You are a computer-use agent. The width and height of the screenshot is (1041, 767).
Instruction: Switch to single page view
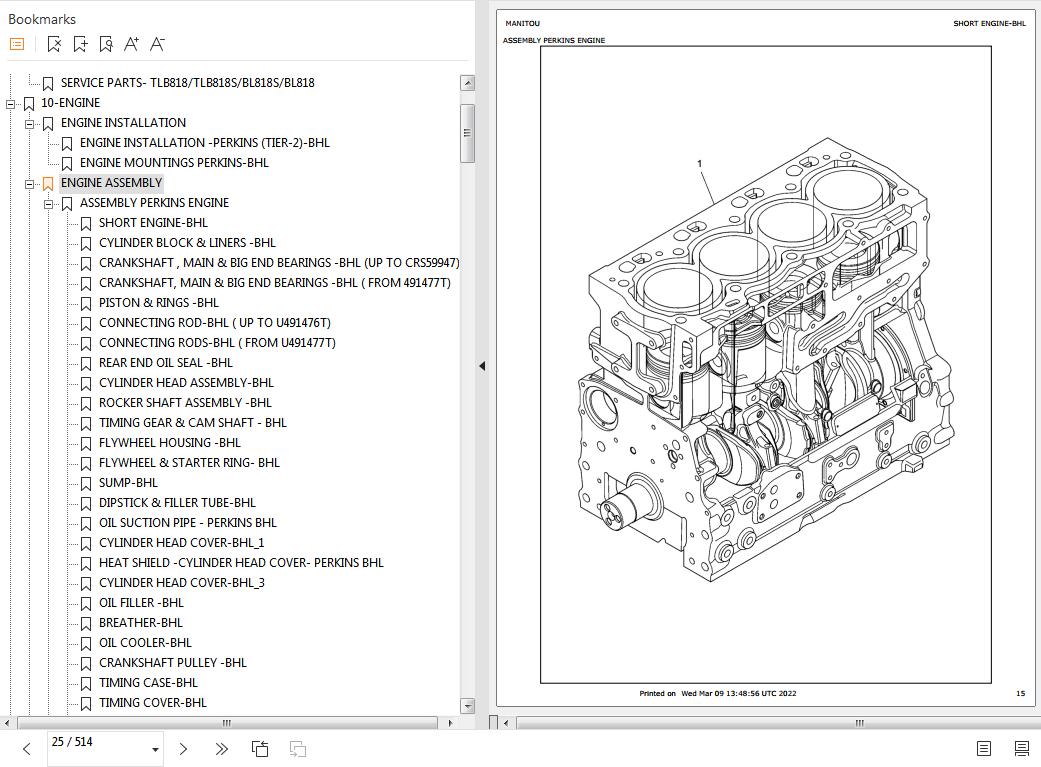coord(983,749)
